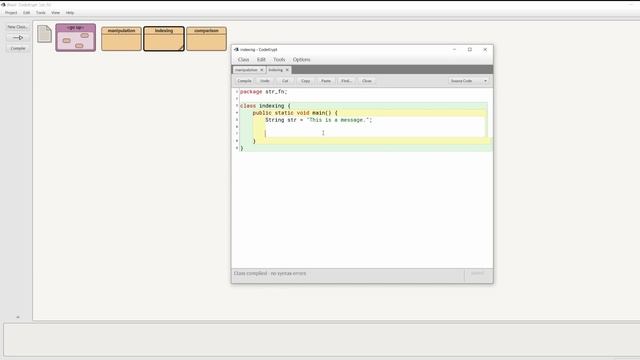The image size is (640, 360).
Task: Click the New Class button
Action: [x=18, y=27]
